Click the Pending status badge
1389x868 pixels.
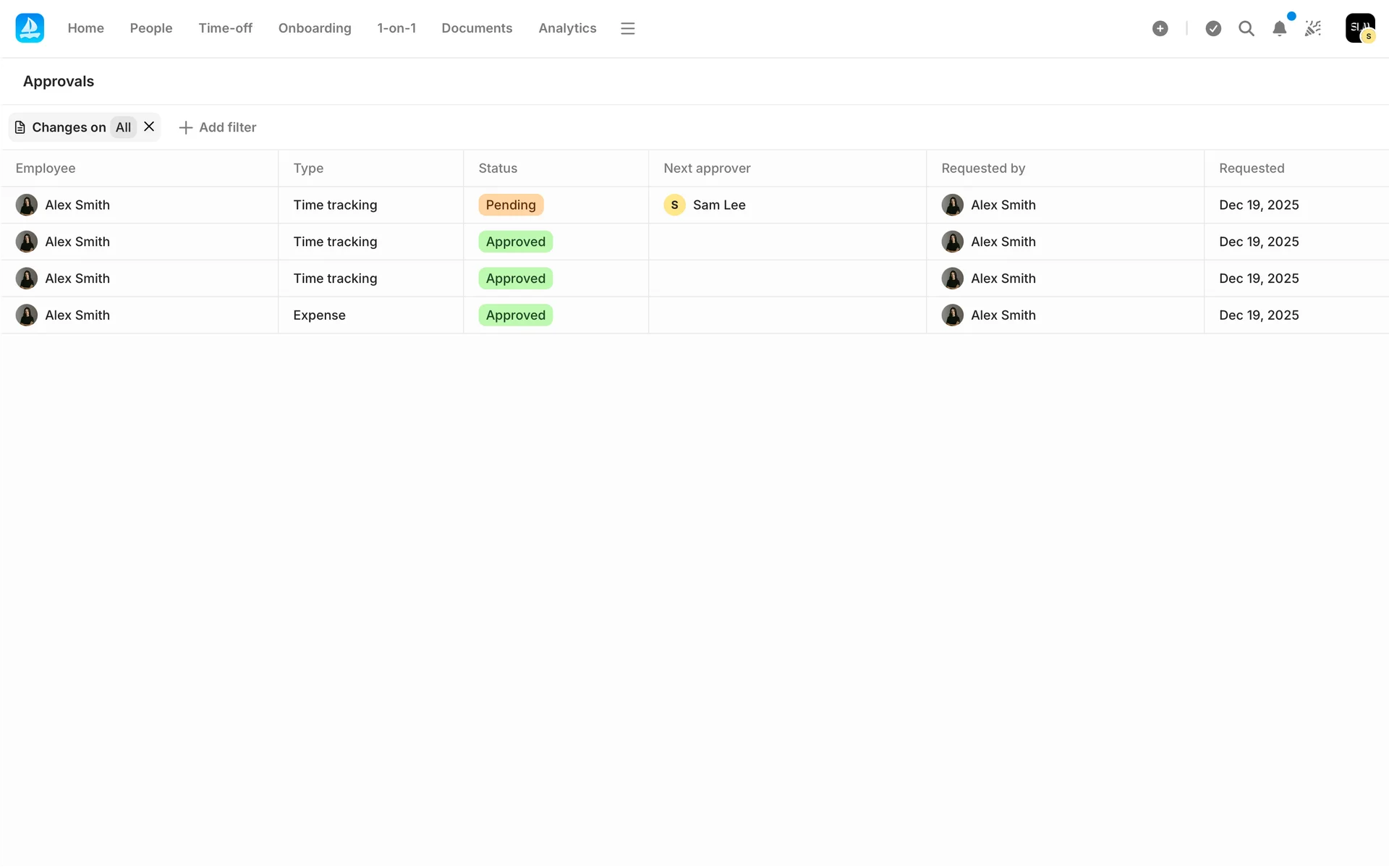[x=510, y=205]
